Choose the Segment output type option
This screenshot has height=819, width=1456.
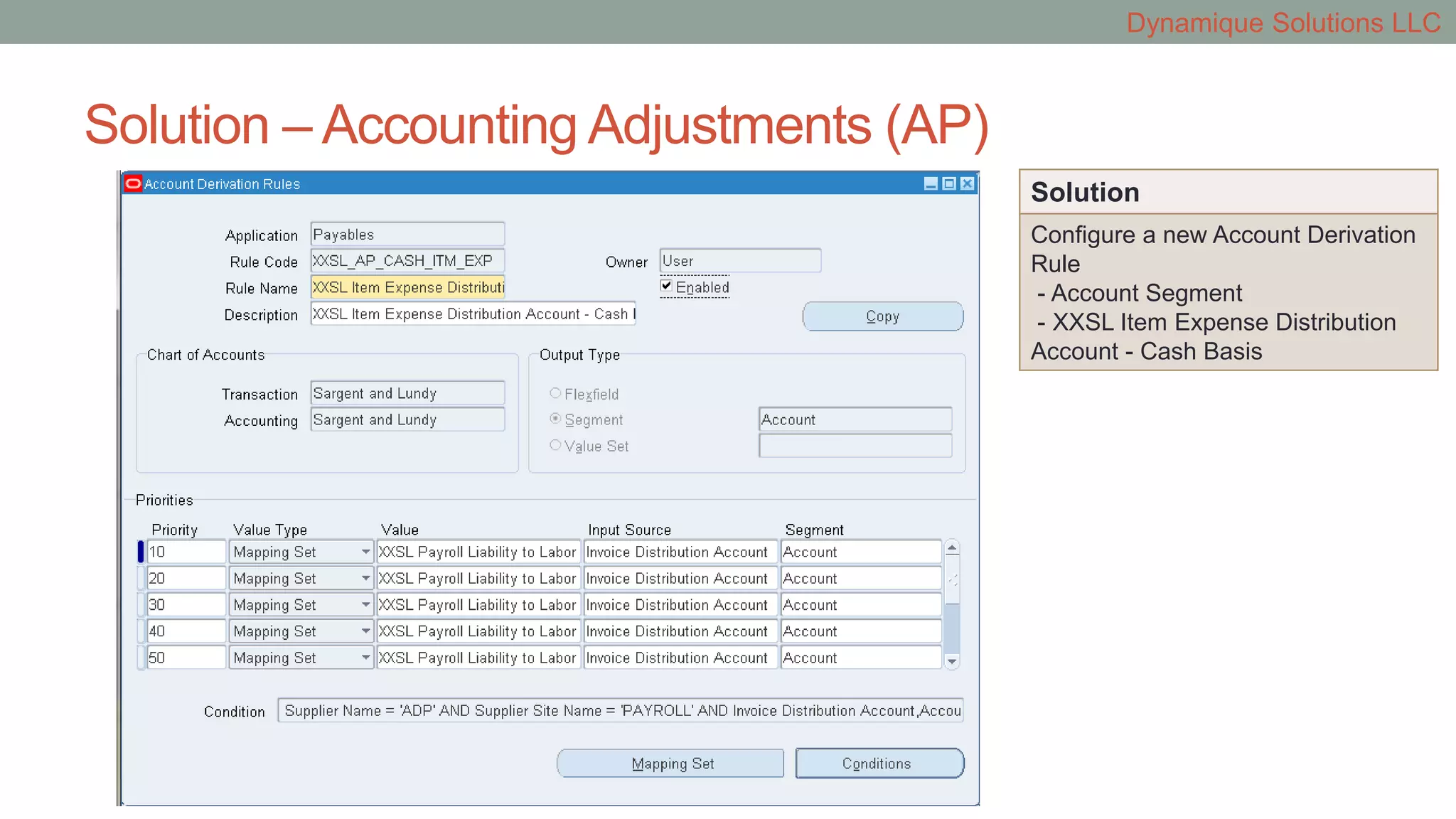click(x=555, y=419)
